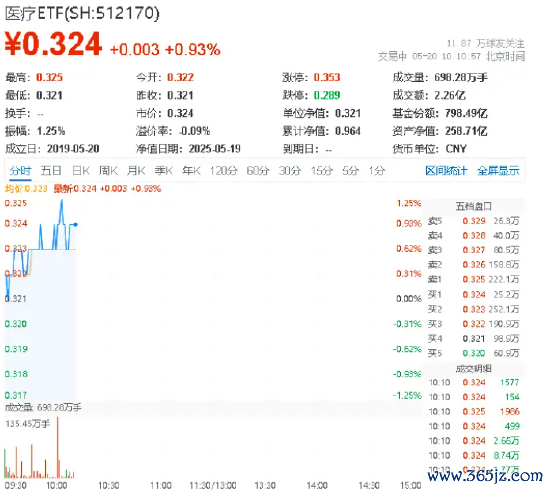550x491 pixels.
Task: Click the trade row with volume 8.74万
Action: click(x=474, y=456)
